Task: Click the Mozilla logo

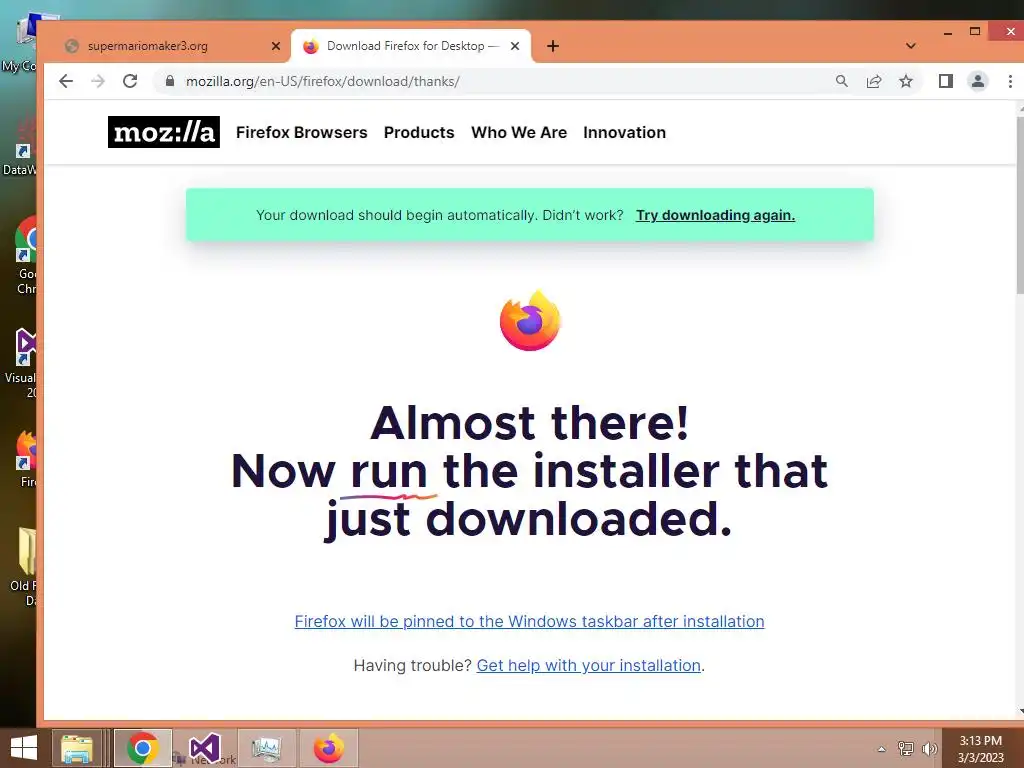Action: (x=164, y=132)
